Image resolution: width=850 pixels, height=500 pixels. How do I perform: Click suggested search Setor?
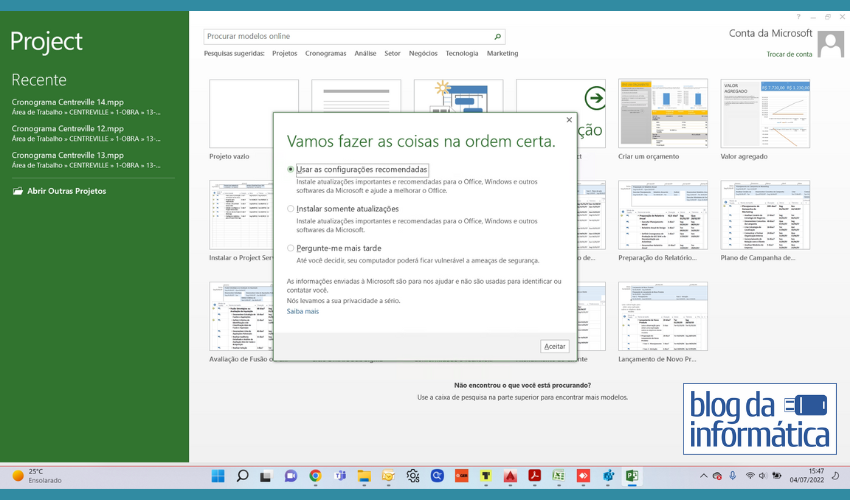[392, 53]
